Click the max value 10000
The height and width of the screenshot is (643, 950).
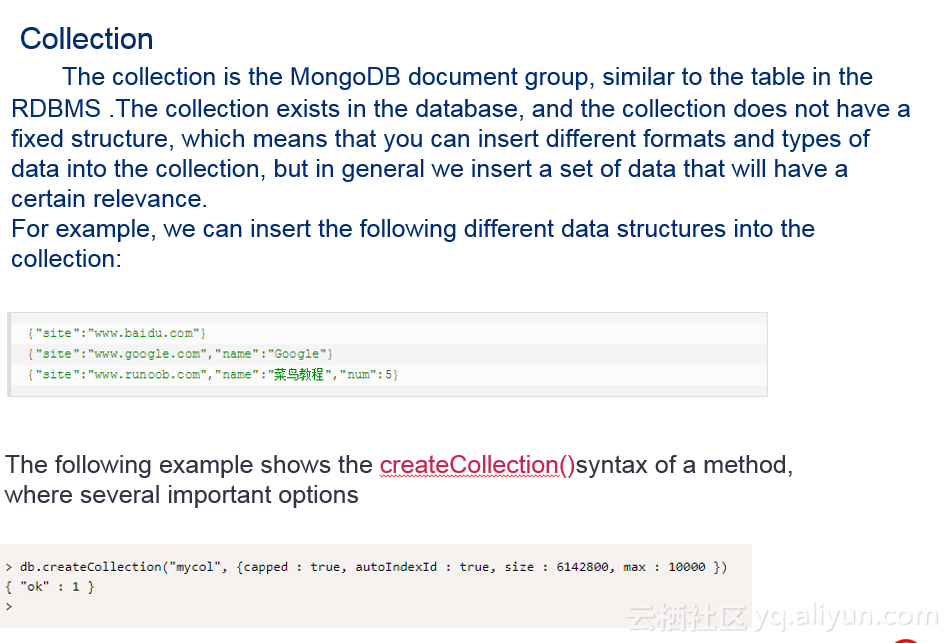(x=686, y=567)
